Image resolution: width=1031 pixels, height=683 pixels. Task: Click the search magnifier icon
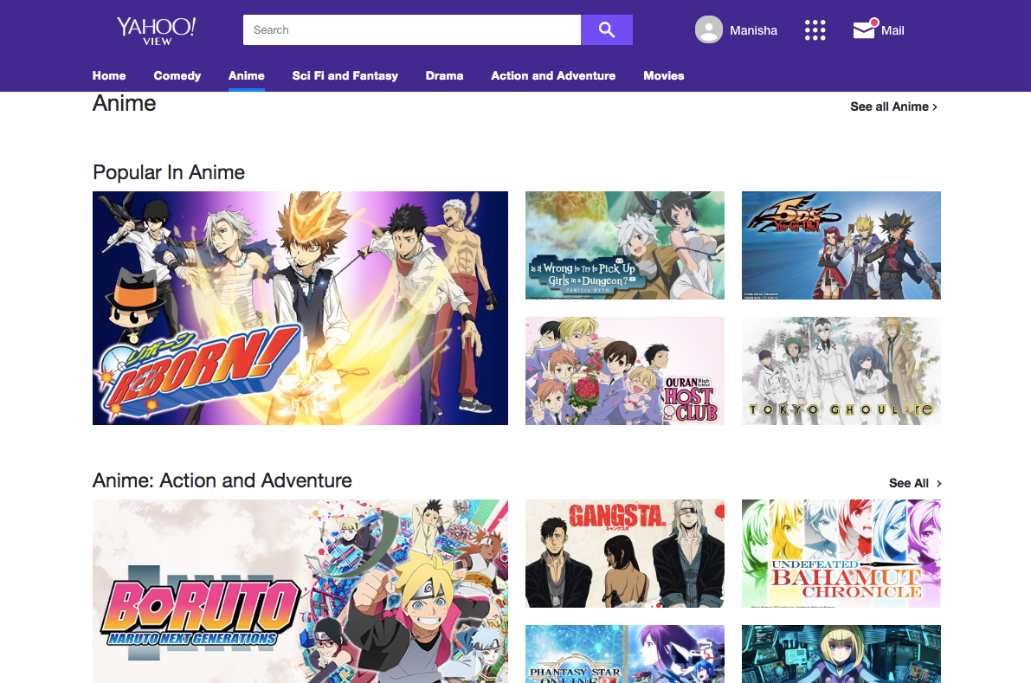(606, 29)
